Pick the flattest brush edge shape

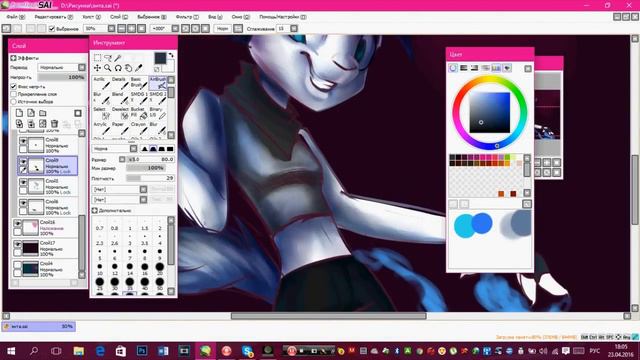[170, 149]
